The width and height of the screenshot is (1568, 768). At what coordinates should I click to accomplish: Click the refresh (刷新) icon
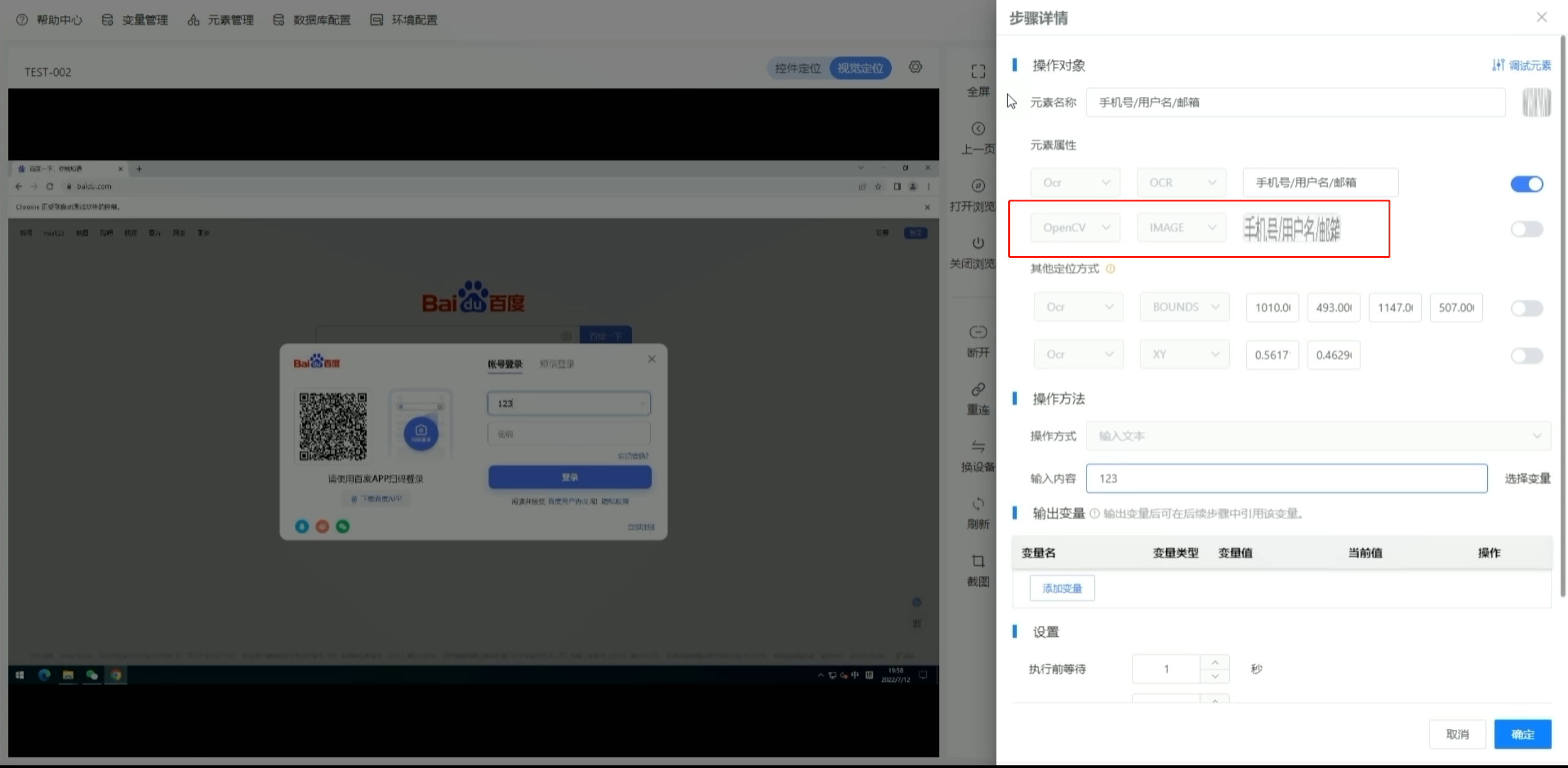click(x=978, y=504)
